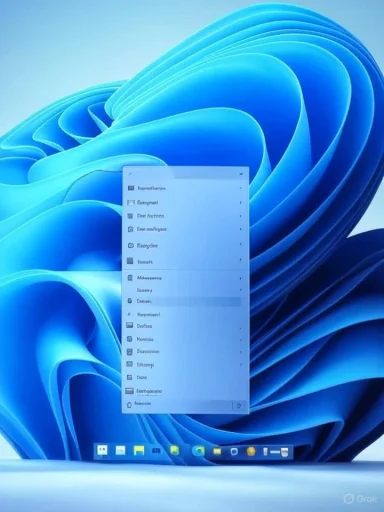Click the menu entry with the small pencil icon
Screen dimensions: 384x512
pos(185,314)
